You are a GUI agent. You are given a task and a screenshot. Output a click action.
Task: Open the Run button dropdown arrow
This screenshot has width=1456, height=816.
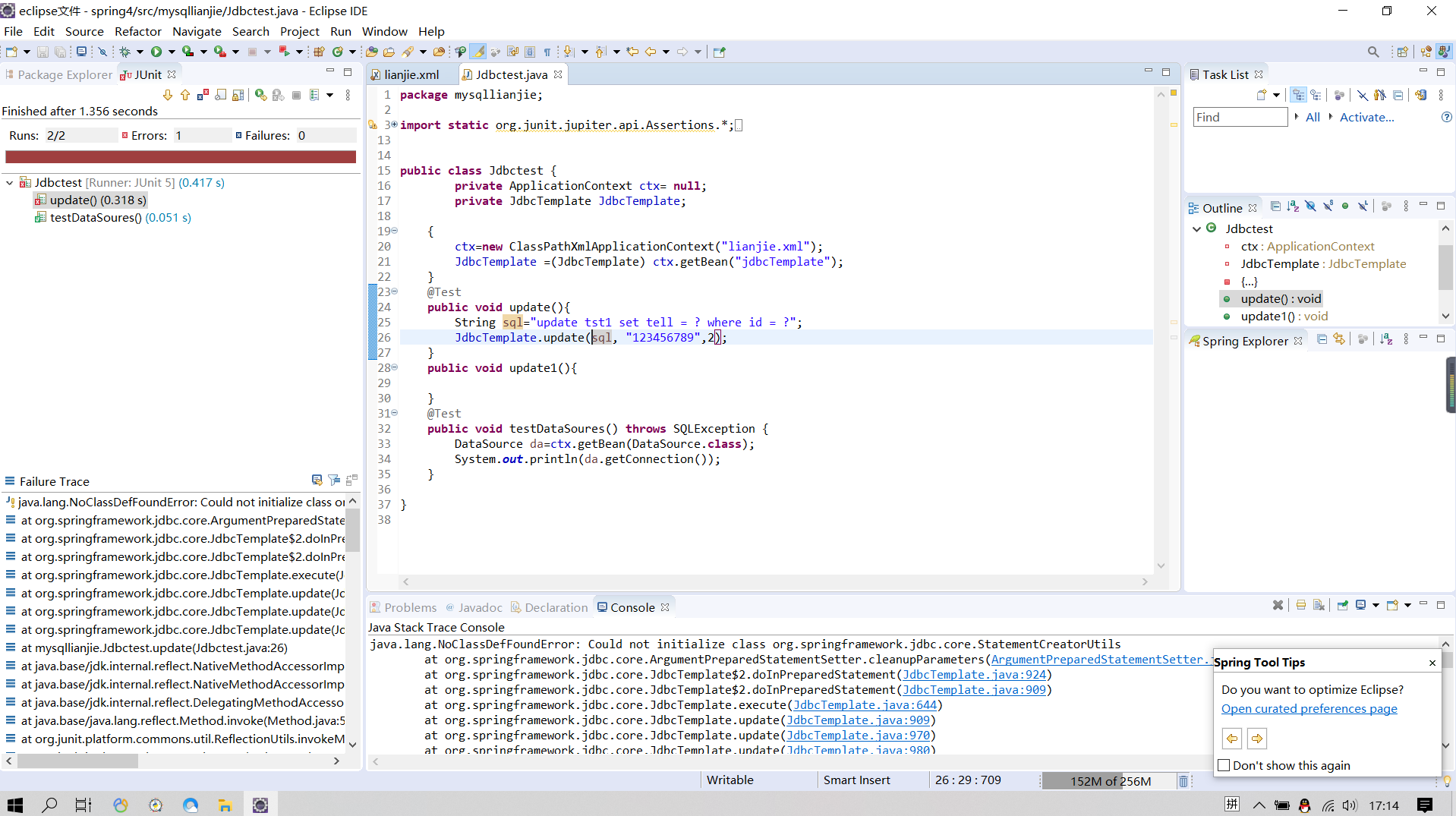tap(172, 52)
